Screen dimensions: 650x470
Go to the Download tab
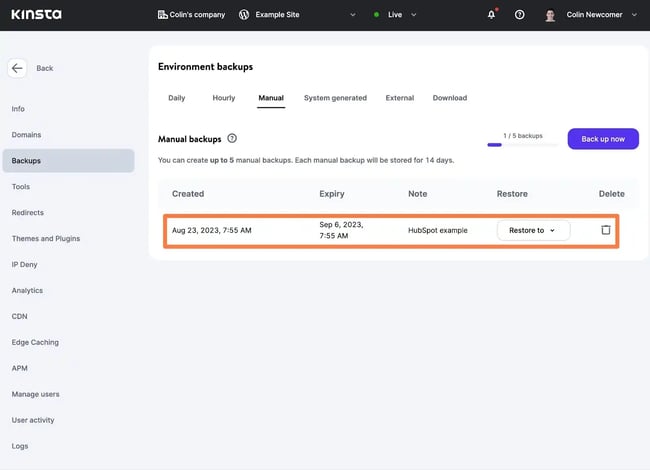(x=450, y=98)
